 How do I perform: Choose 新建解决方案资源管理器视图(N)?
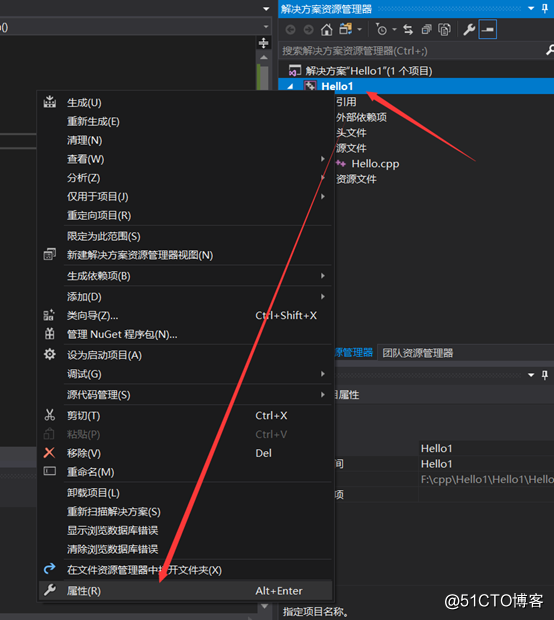point(185,255)
